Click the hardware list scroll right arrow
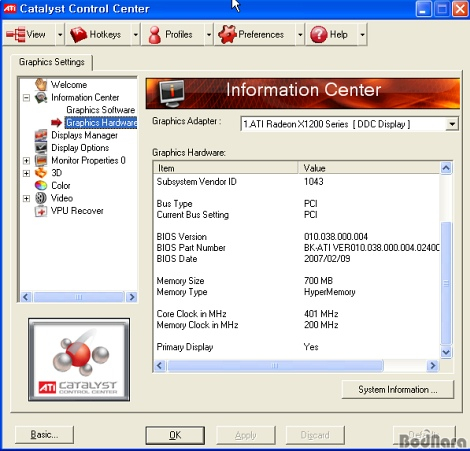 pos(433,366)
